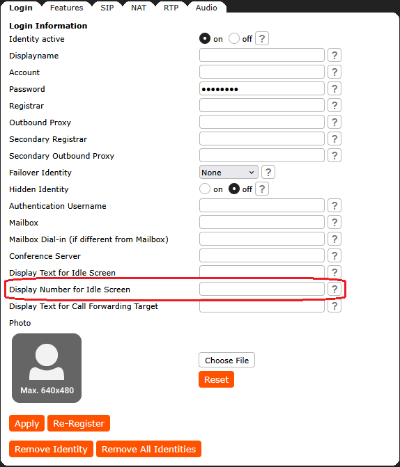The height and width of the screenshot is (467, 400).
Task: Click the Account input field
Action: tap(262, 72)
